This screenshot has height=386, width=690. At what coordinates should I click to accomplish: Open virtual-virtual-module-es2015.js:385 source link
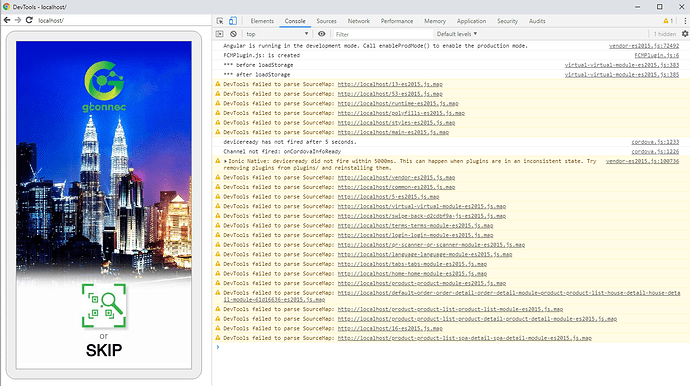pos(622,75)
